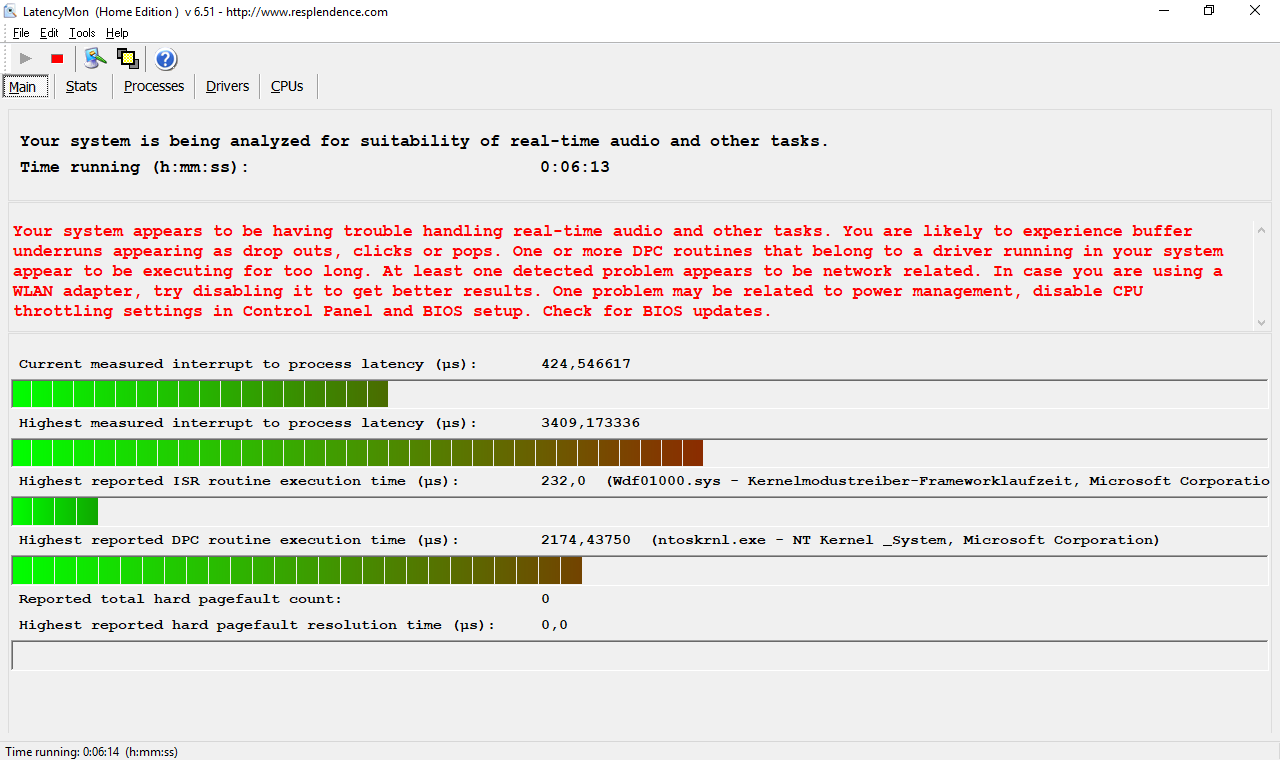Click the Wdf01000.sys driver description text
Image resolution: width=1281 pixels, height=760 pixels.
pyautogui.click(x=938, y=481)
